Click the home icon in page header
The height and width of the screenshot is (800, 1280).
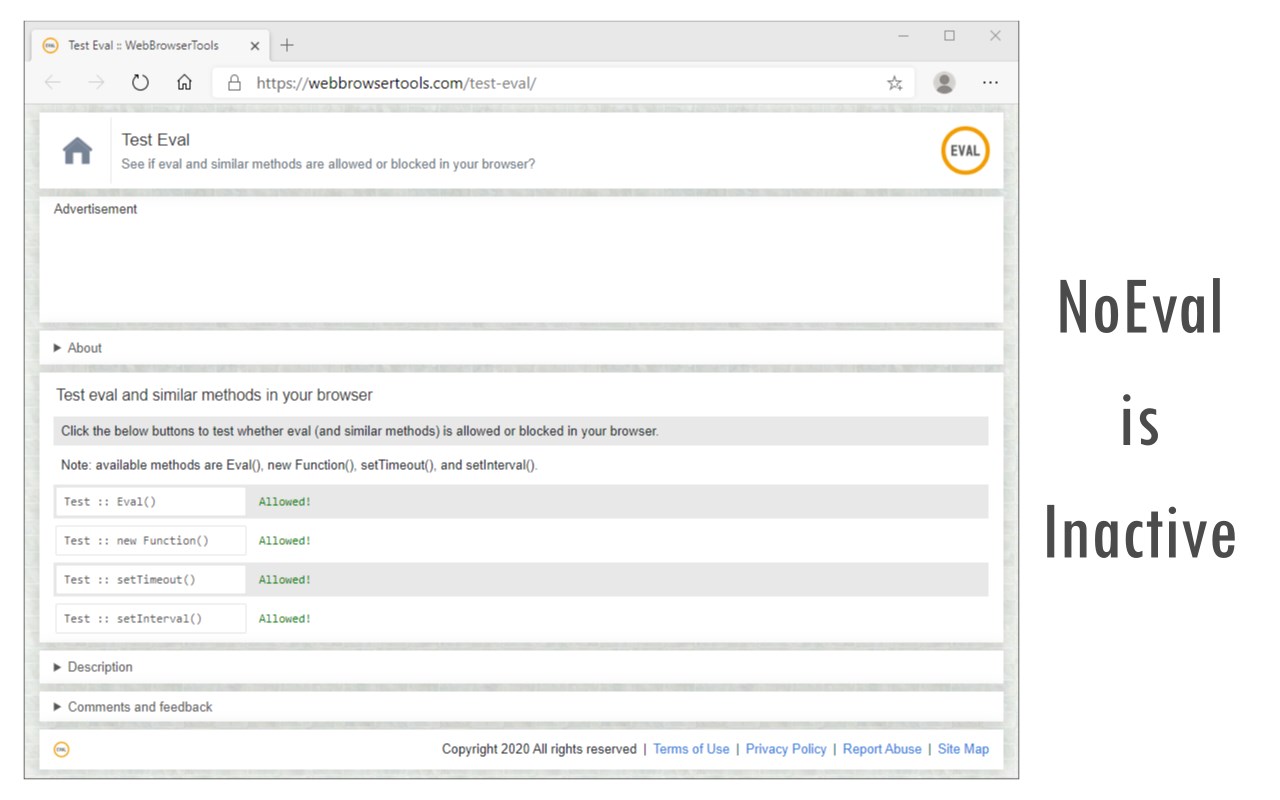77,151
